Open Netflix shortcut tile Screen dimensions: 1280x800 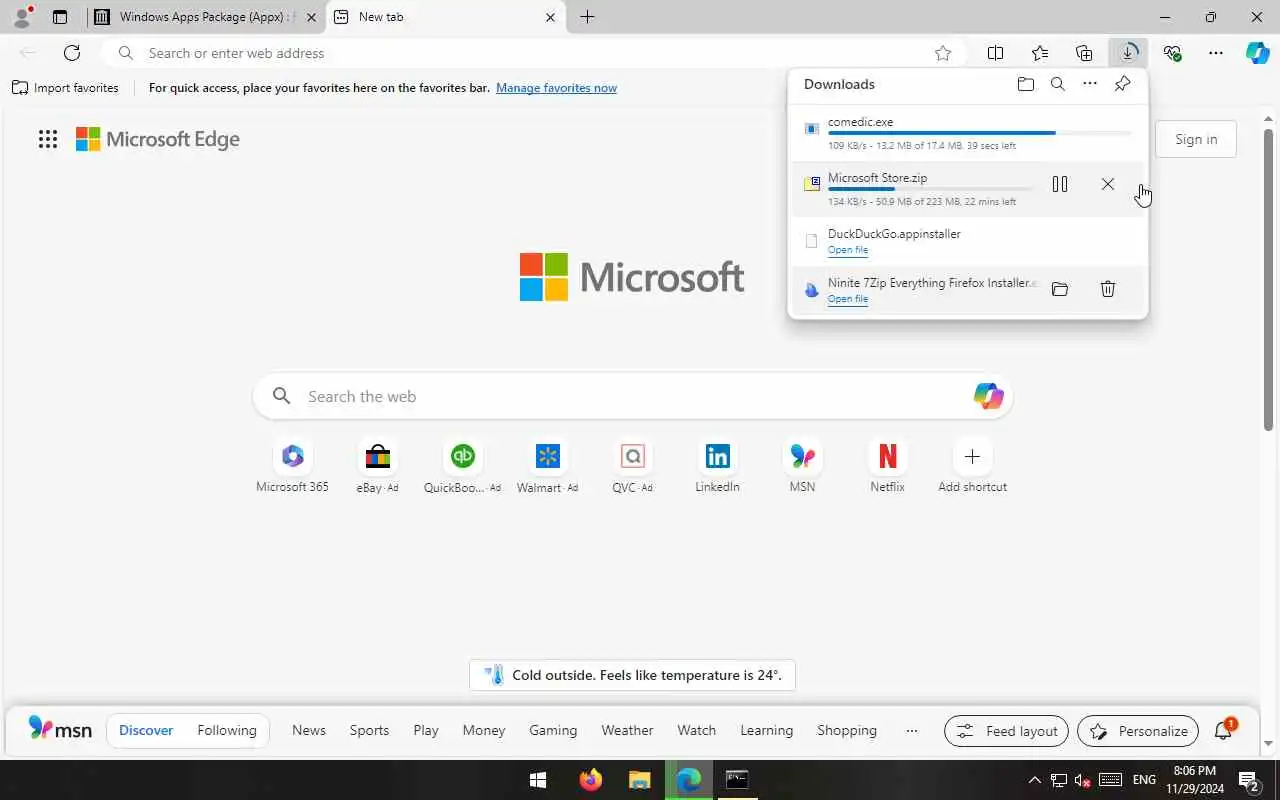coord(887,466)
